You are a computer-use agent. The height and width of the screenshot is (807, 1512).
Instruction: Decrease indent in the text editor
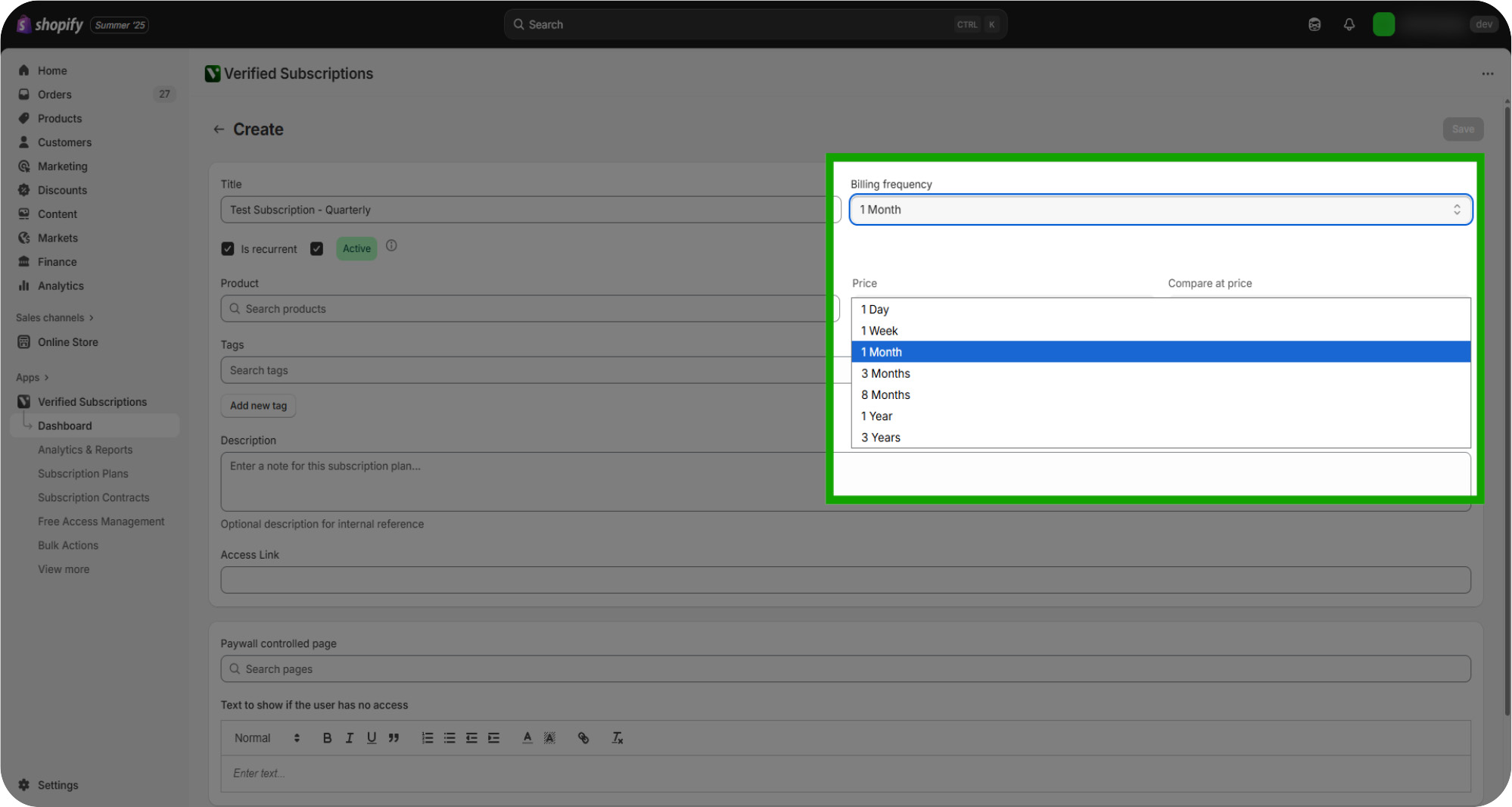(x=471, y=738)
